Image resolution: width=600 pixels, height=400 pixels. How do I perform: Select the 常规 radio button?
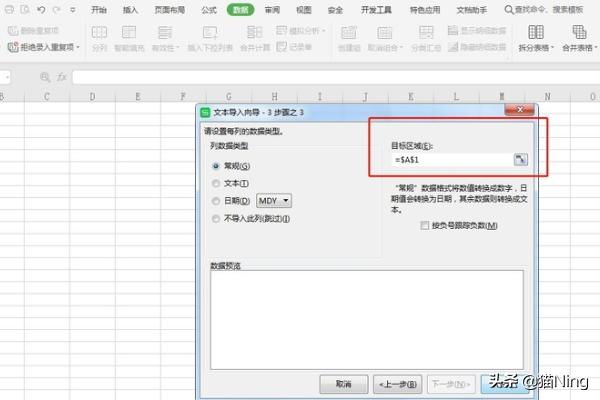[x=215, y=166]
